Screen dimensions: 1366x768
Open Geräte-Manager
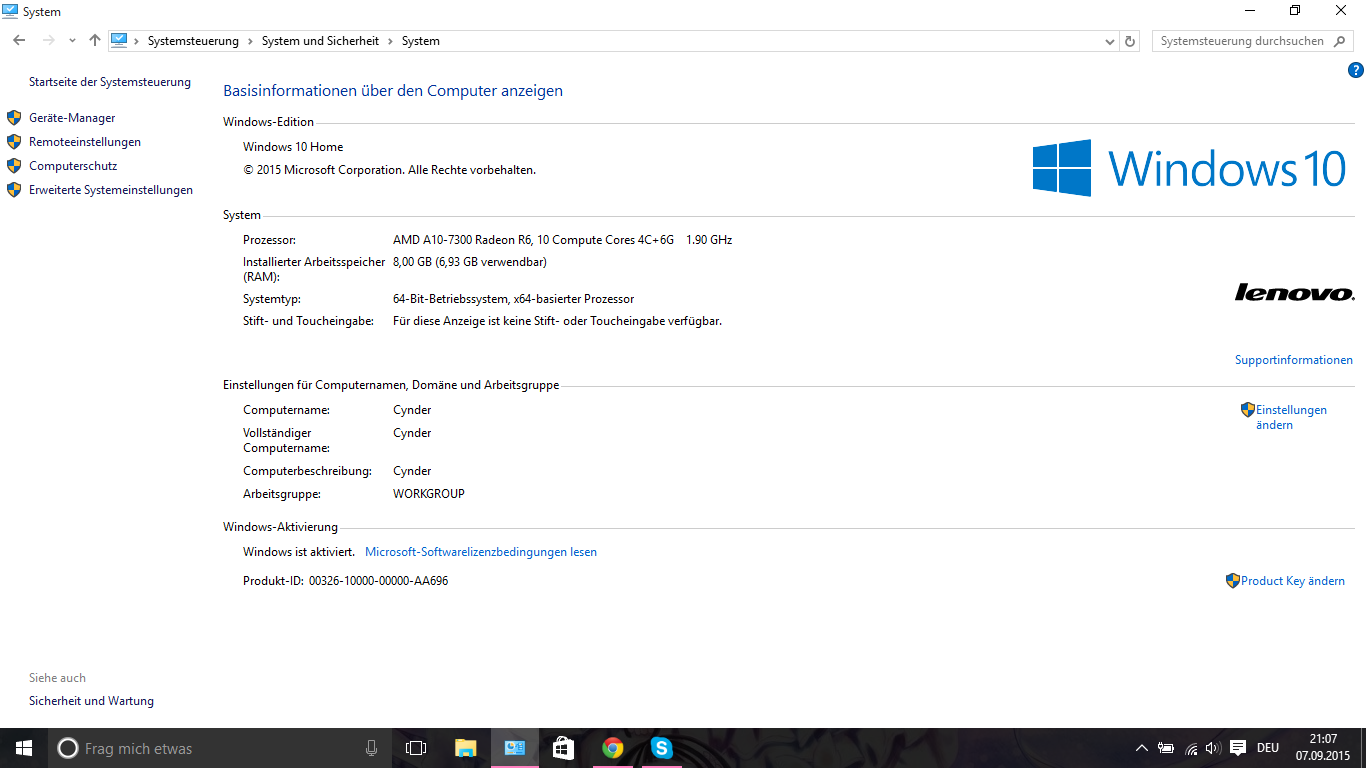point(72,118)
